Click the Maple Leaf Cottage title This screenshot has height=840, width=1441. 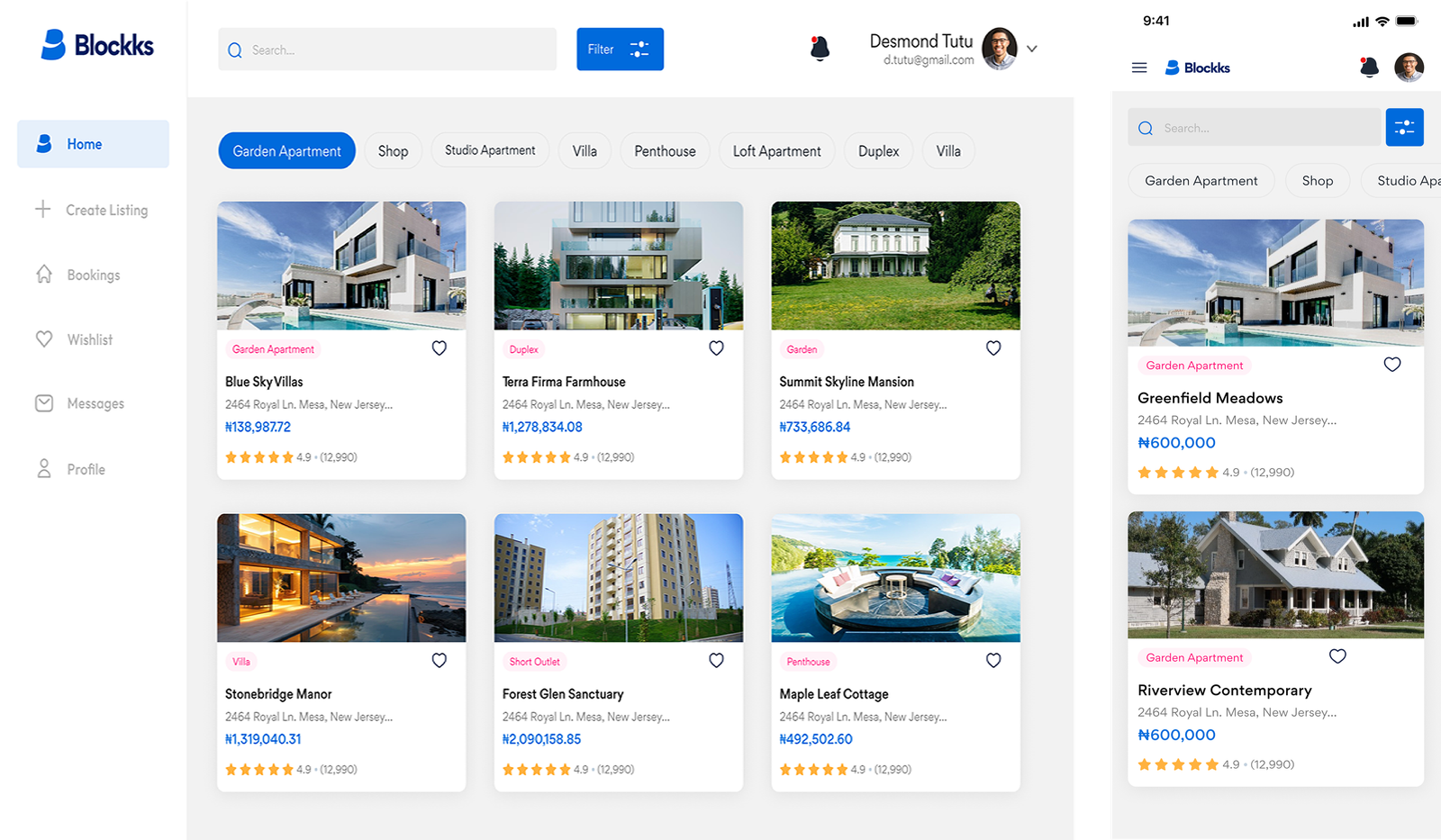(x=834, y=694)
